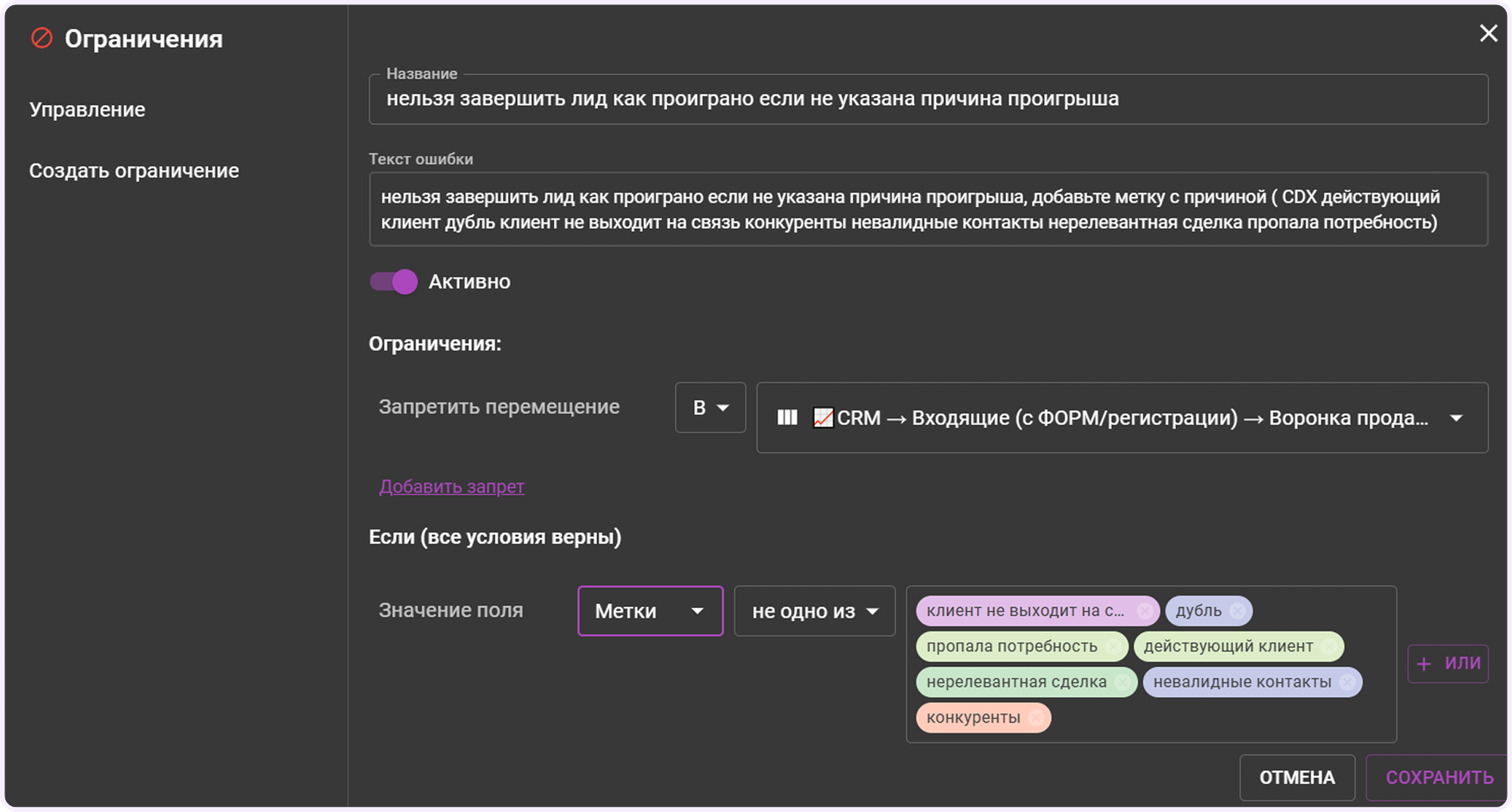This screenshot has height=812, width=1512.
Task: Open the Метки field dropdown
Action: pos(649,611)
